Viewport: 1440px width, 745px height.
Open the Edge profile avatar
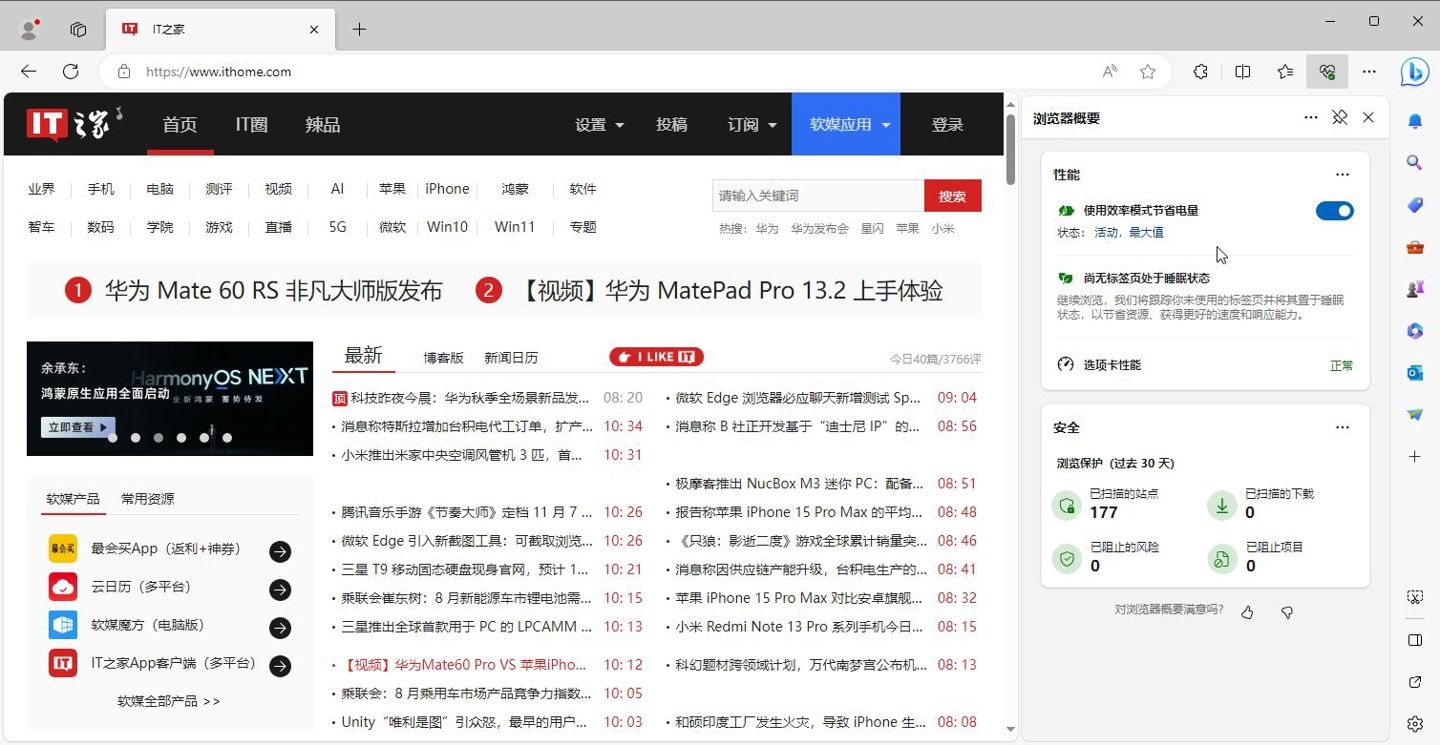click(30, 29)
